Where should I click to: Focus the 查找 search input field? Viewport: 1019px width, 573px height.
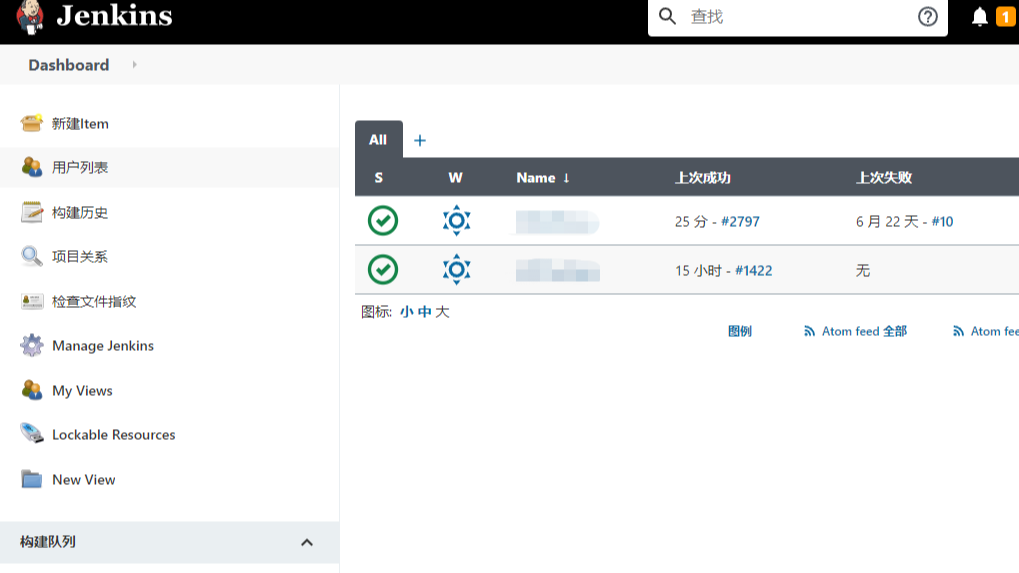click(797, 17)
